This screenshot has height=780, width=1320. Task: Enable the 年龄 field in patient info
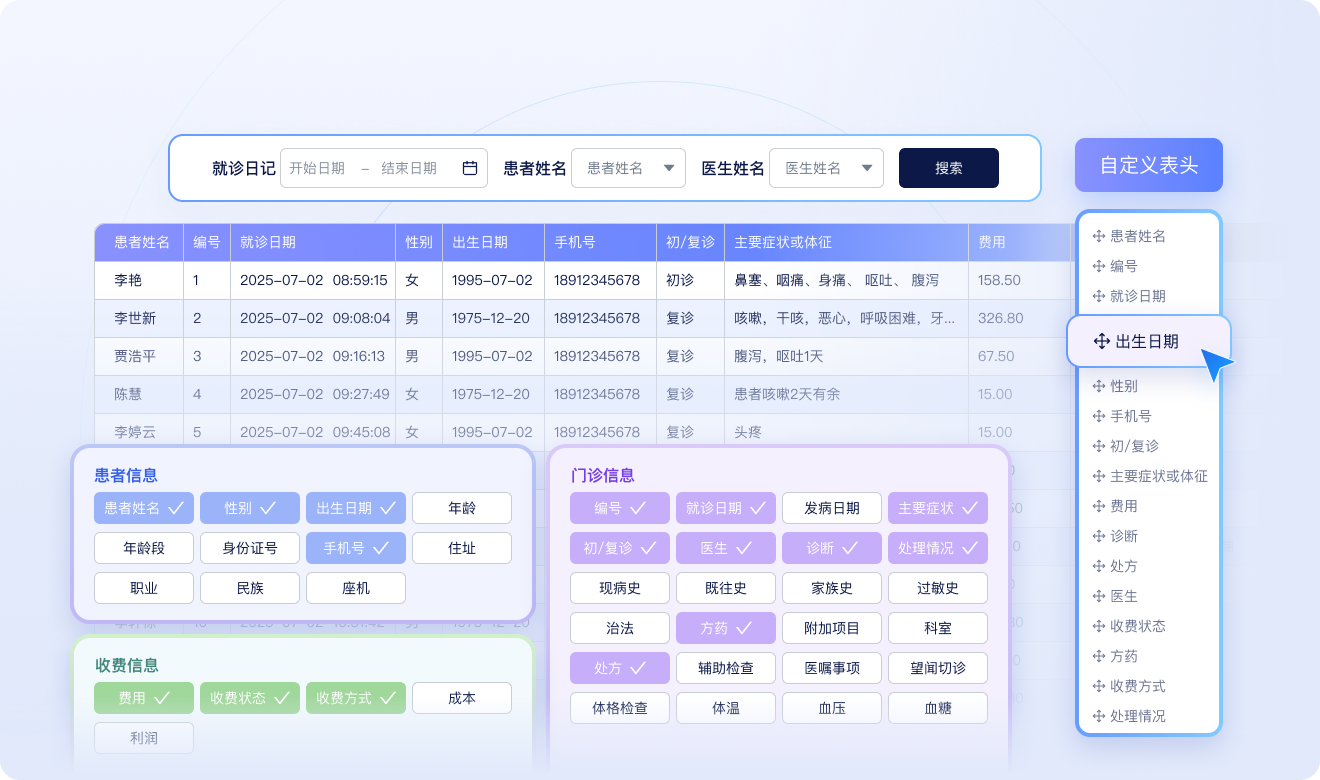[x=461, y=508]
